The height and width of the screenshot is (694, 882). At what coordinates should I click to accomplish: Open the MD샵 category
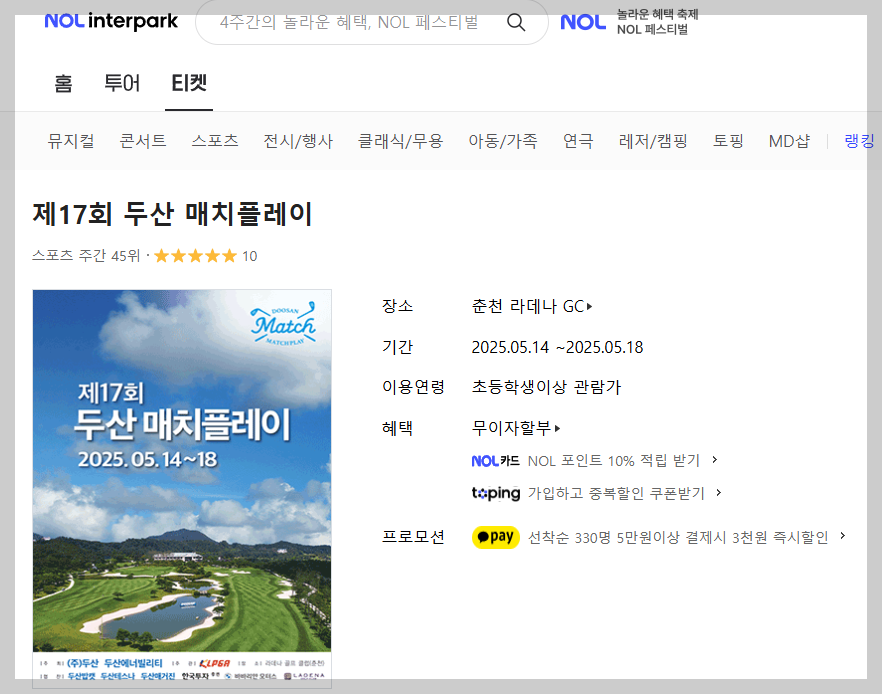[x=789, y=141]
